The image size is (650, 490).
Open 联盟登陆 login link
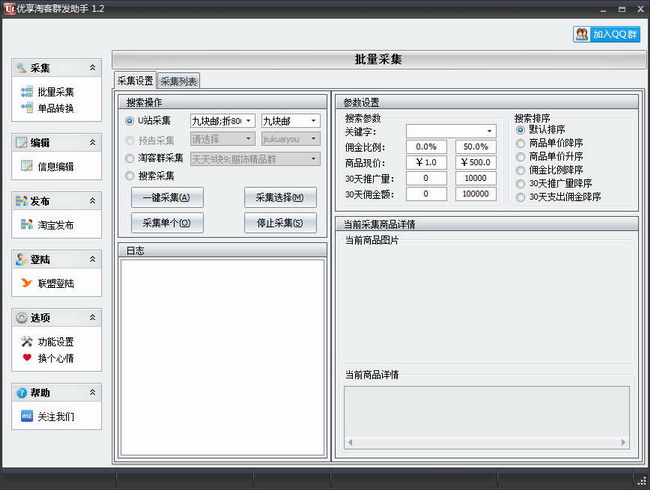point(56,283)
